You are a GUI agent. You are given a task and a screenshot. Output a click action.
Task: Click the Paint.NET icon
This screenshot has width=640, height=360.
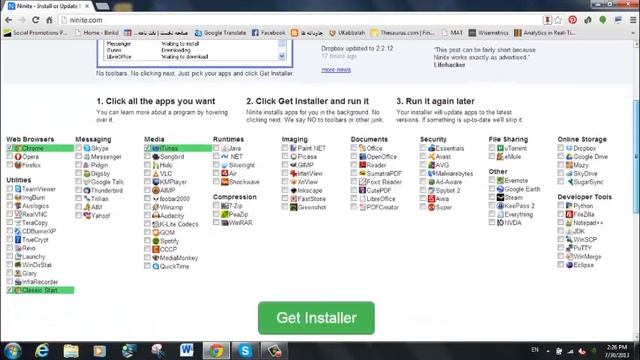point(293,148)
